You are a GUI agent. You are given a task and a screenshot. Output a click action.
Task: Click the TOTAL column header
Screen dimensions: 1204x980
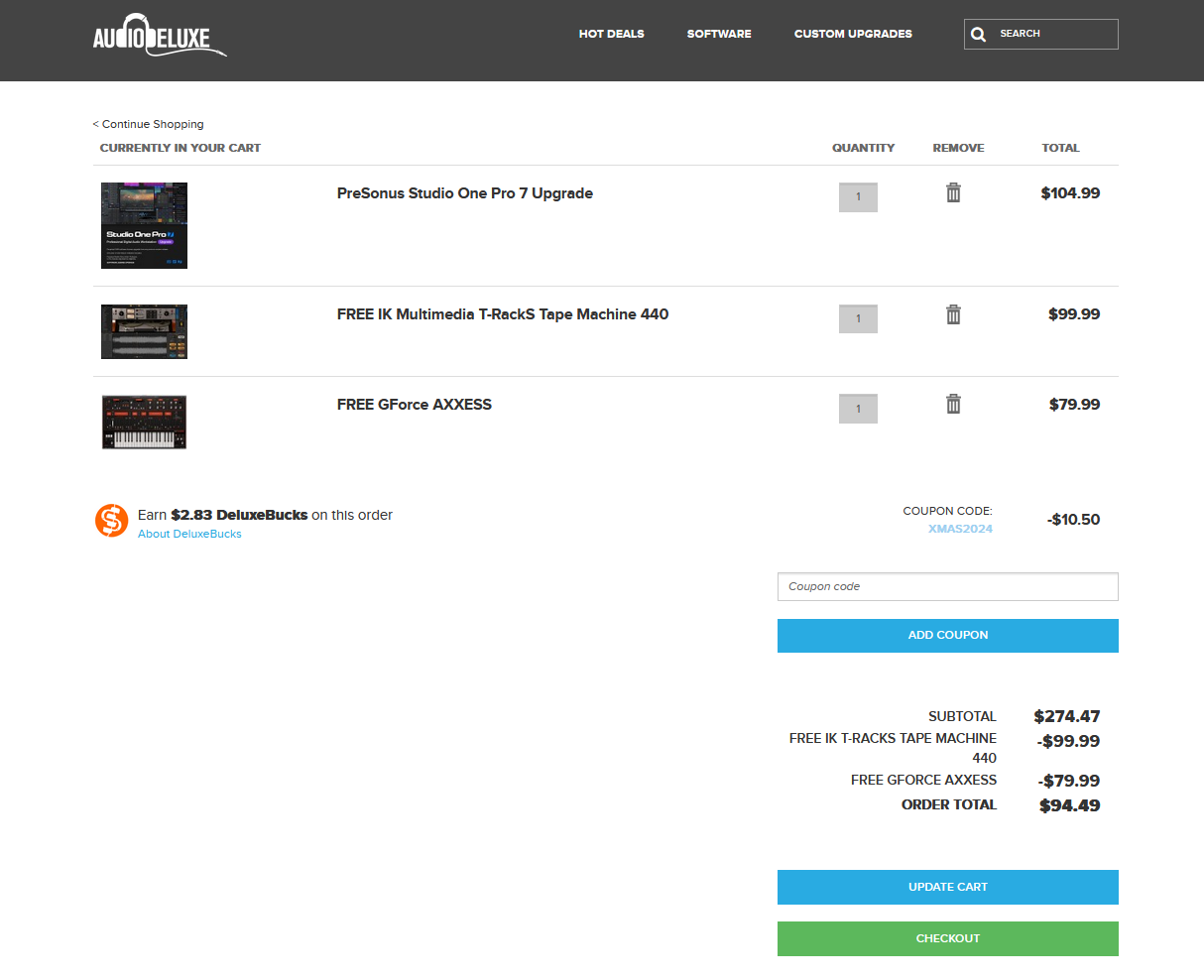coord(1060,148)
